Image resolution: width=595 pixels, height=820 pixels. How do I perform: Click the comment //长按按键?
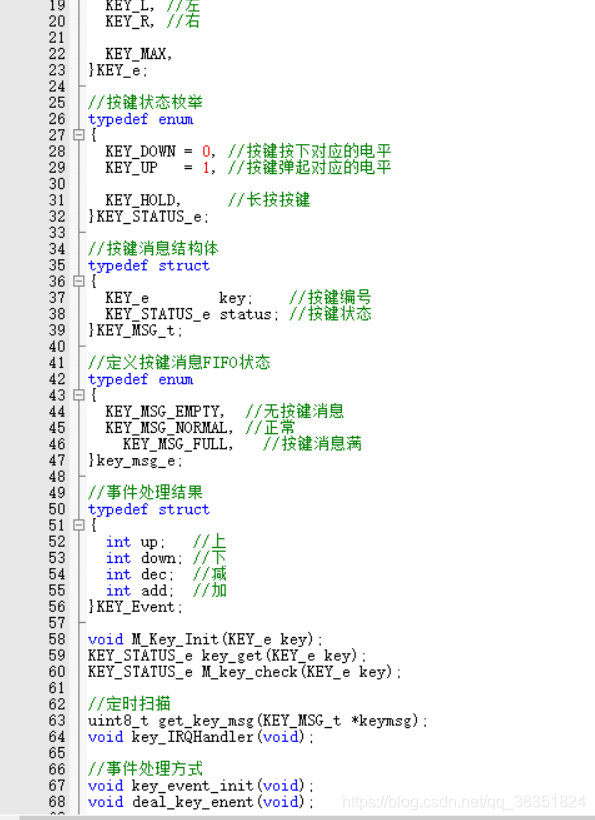[x=269, y=200]
